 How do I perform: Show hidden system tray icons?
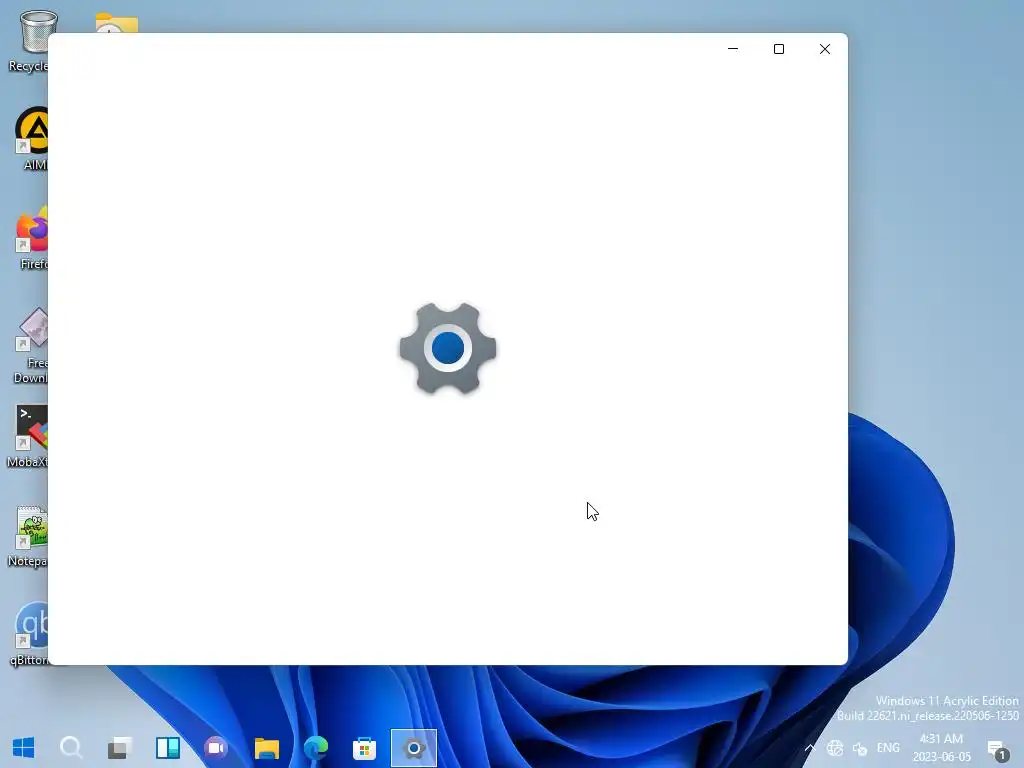click(x=810, y=748)
